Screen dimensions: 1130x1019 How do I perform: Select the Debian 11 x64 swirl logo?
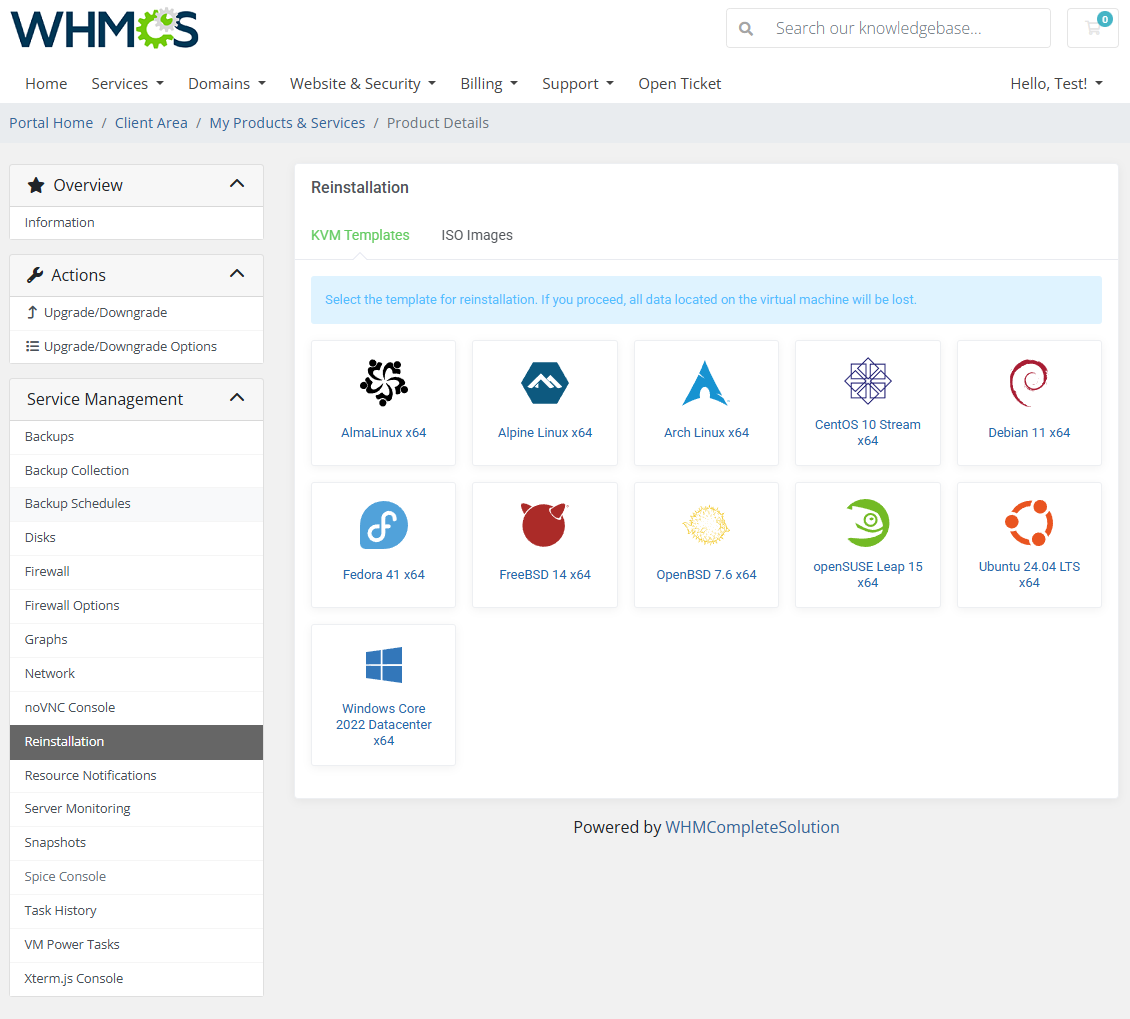[x=1028, y=383]
